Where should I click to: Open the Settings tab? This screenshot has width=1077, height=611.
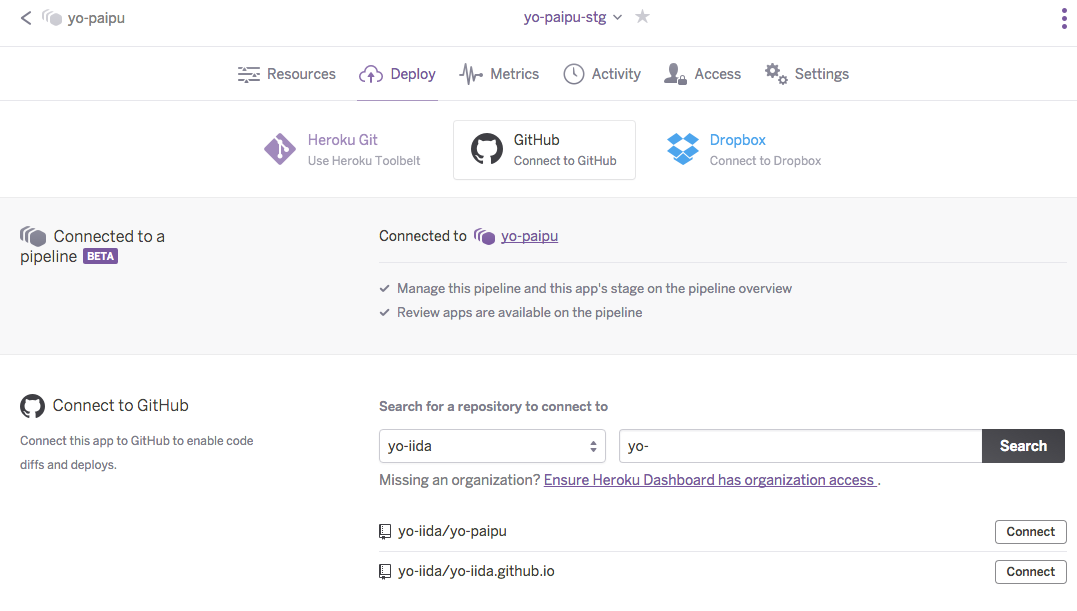coord(807,73)
